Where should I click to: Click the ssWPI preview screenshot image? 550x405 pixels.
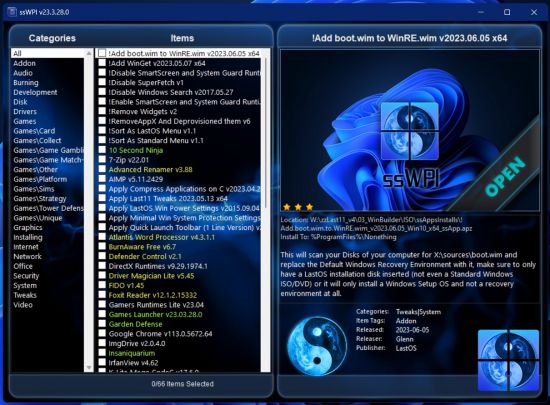click(410, 130)
